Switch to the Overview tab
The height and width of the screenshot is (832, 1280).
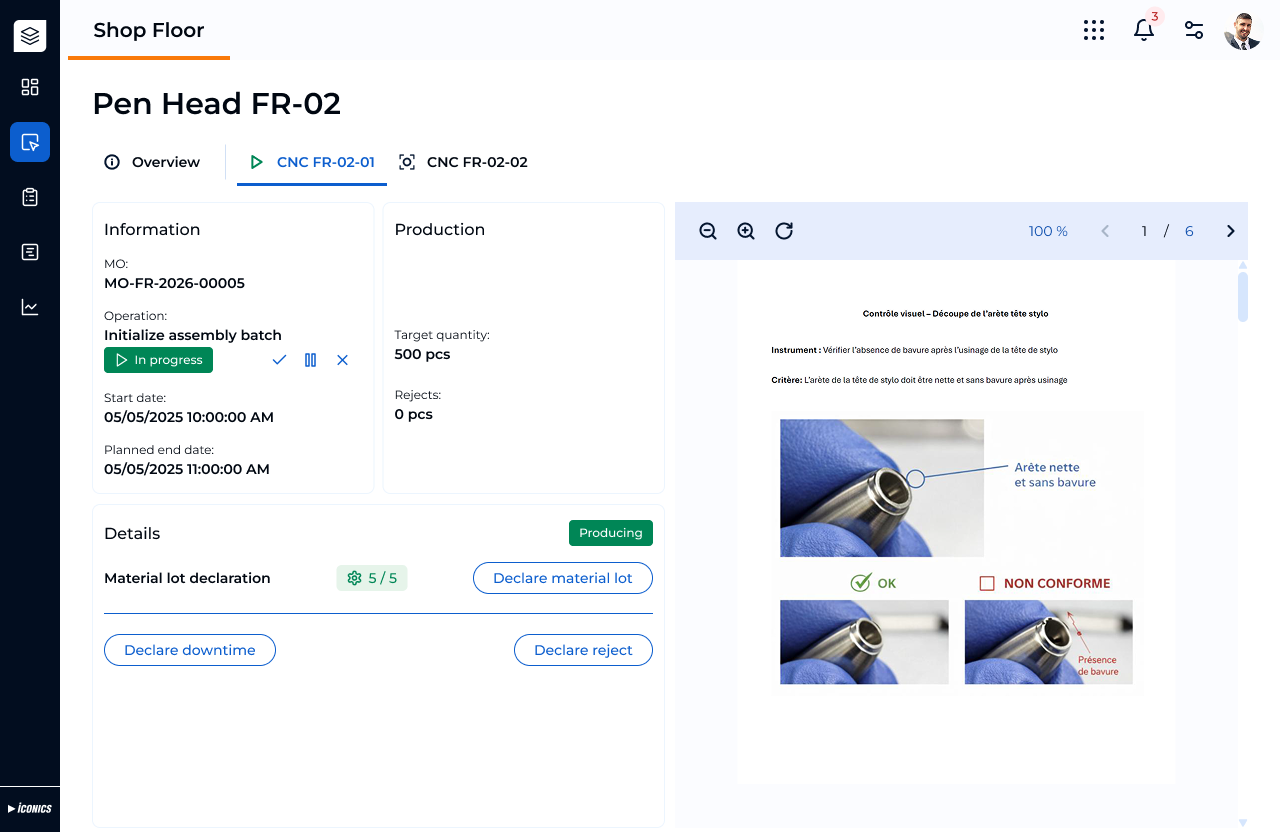point(152,162)
